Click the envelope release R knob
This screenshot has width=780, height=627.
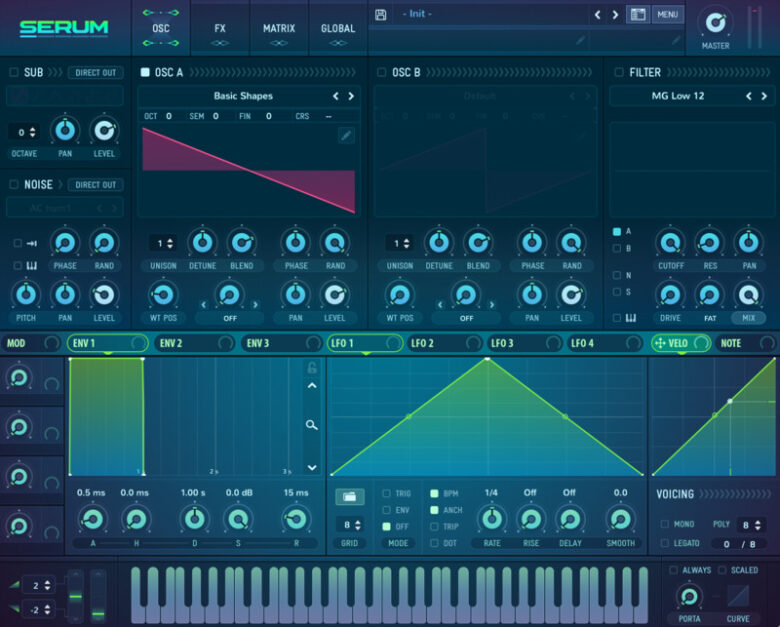tap(296, 519)
